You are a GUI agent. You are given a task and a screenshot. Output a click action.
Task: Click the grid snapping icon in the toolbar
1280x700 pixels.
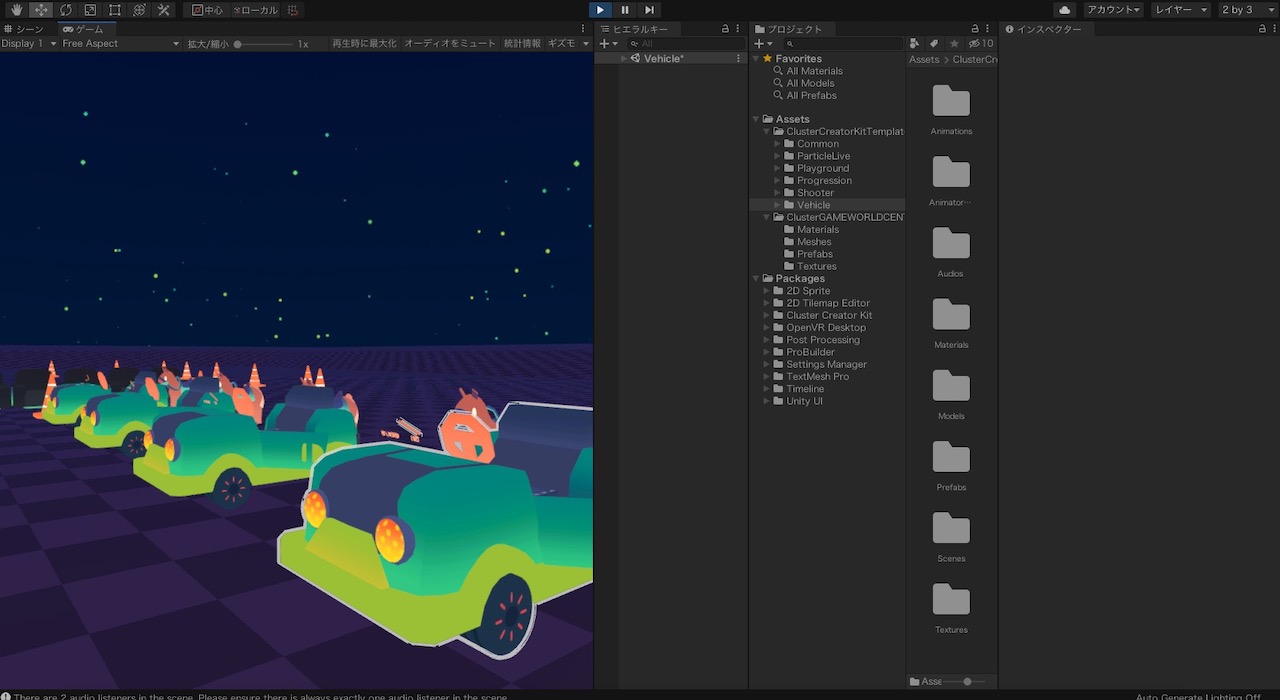pos(293,10)
